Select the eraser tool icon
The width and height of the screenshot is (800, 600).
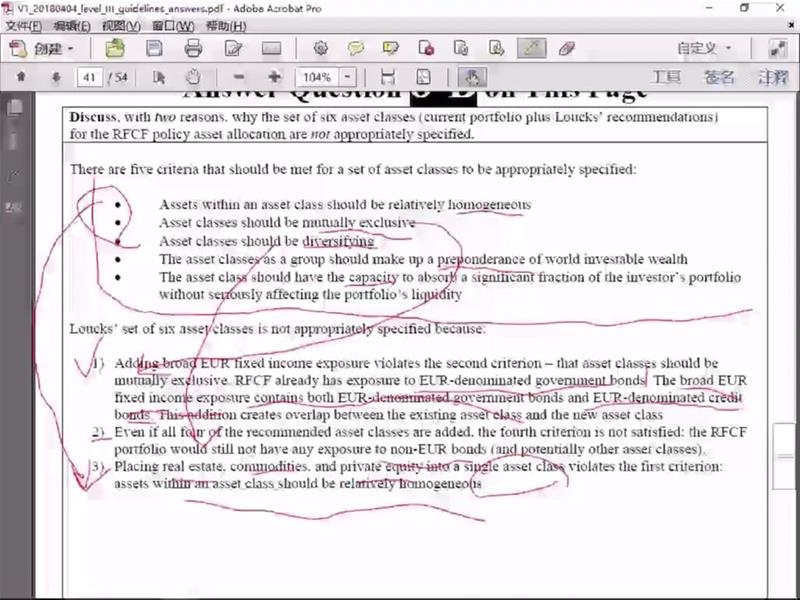tap(566, 48)
